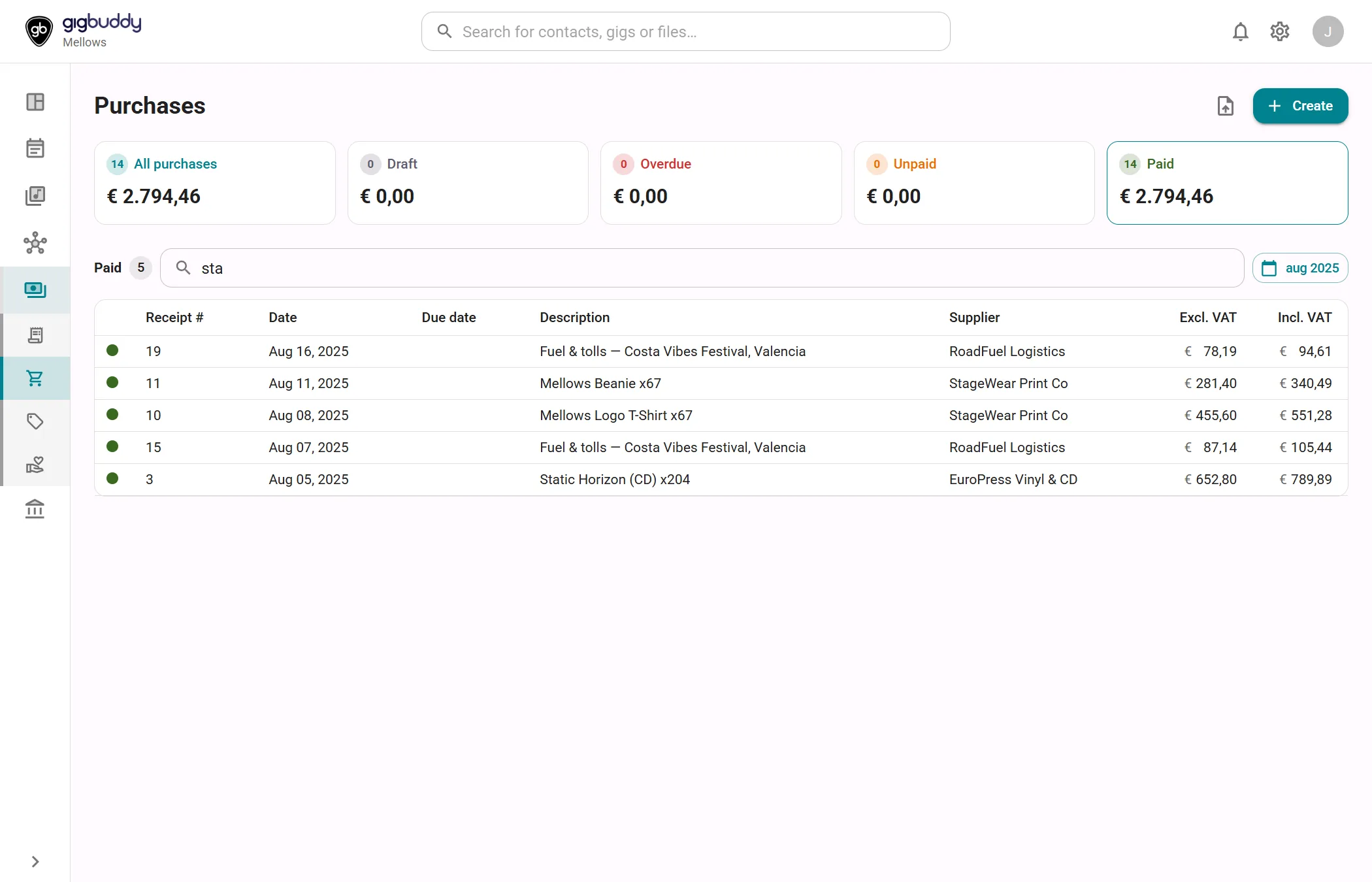Open the finance money sidebar icon
Screen dimensions: 1372x882
[x=35, y=290]
